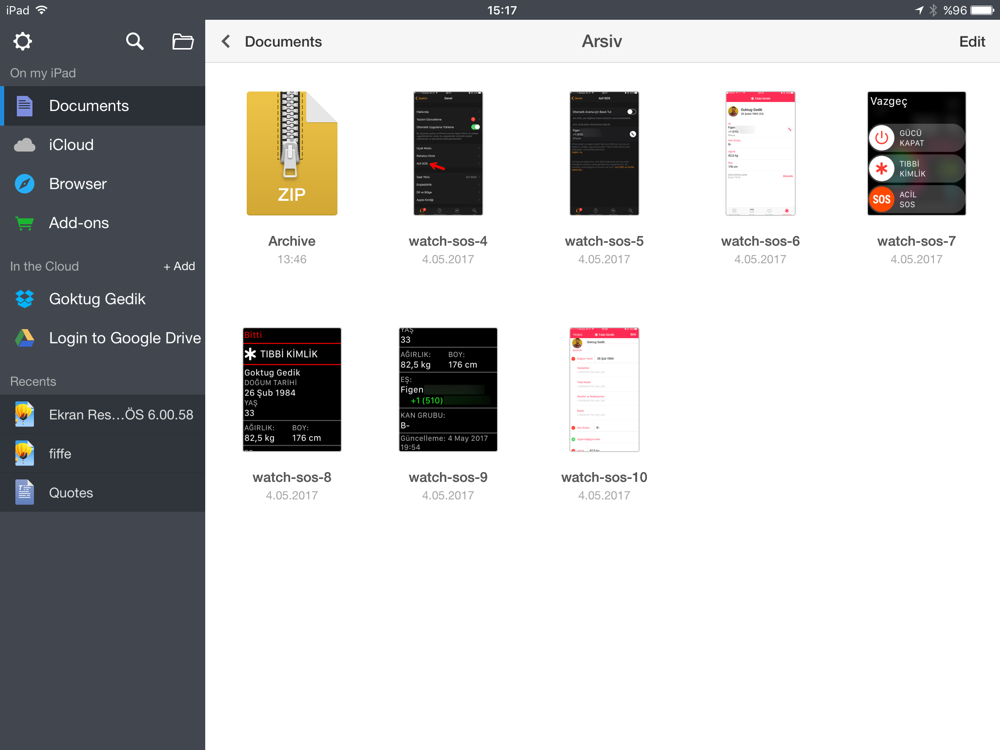Tap + Add in the cloud section
Screen dimensions: 1000x750
(179, 267)
